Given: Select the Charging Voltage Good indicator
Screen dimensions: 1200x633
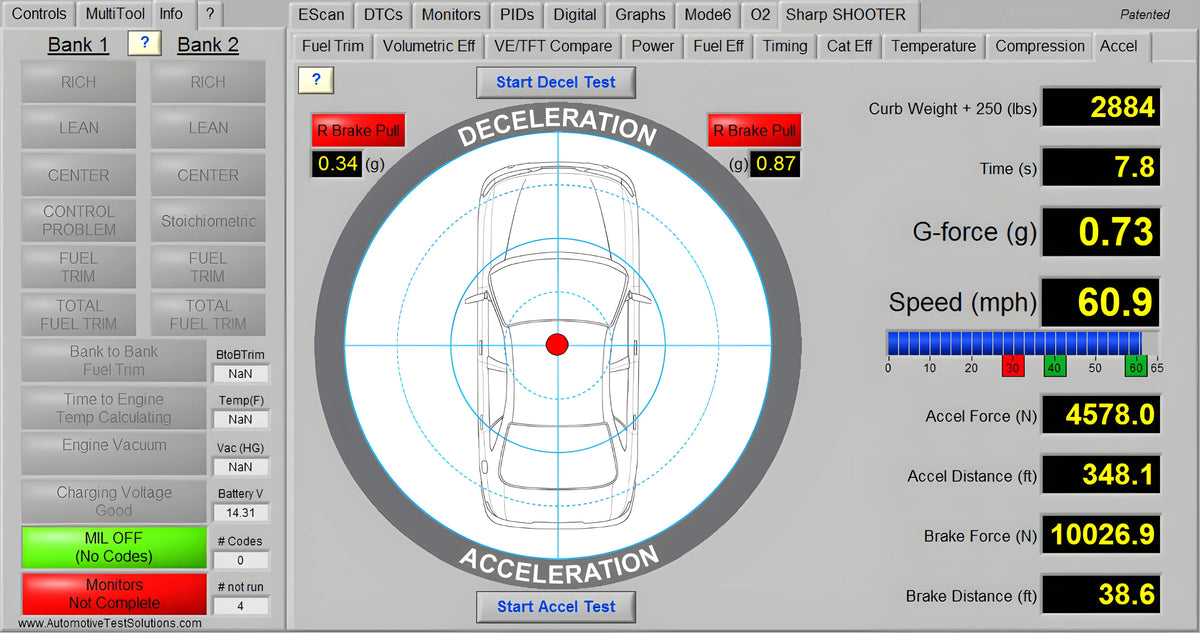Looking at the screenshot, I should [x=114, y=501].
